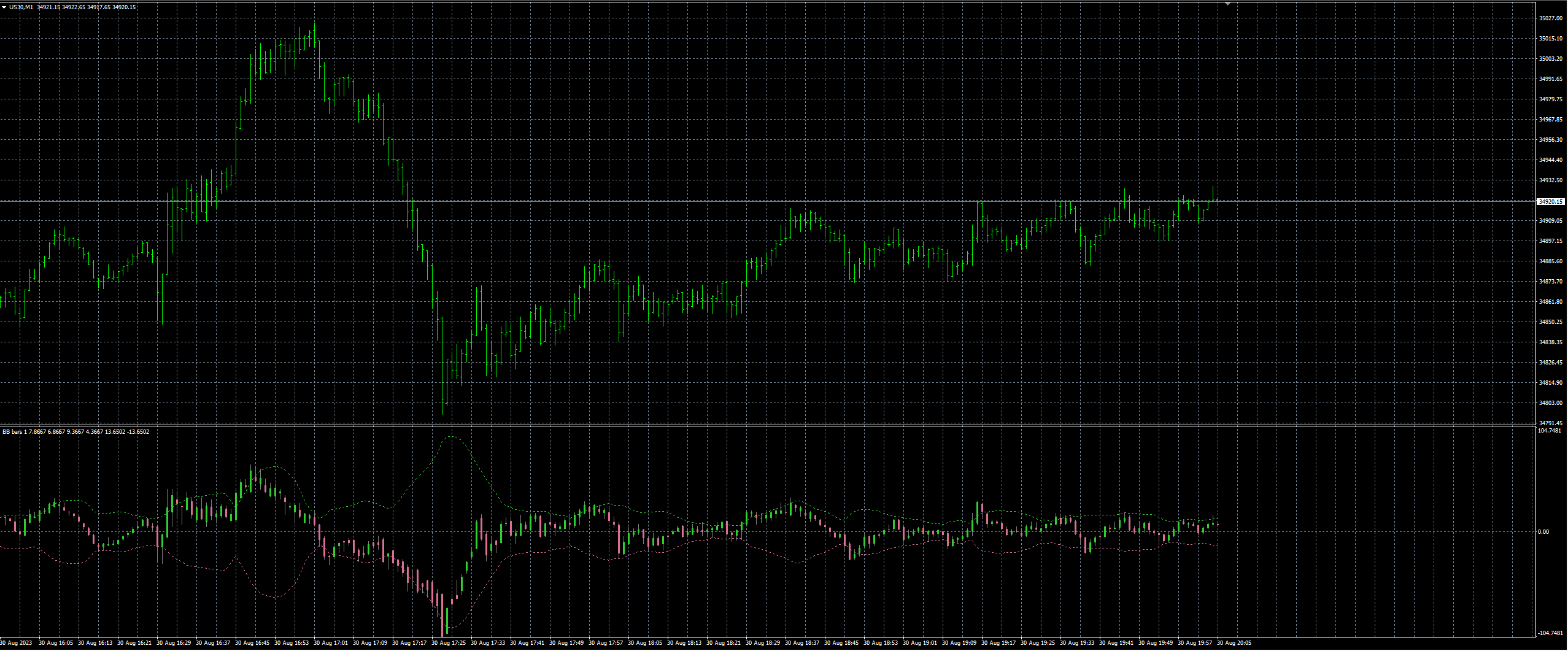This screenshot has height=651, width=1568.
Task: Click time label 30 Aug 19:41
Action: coord(1116,644)
